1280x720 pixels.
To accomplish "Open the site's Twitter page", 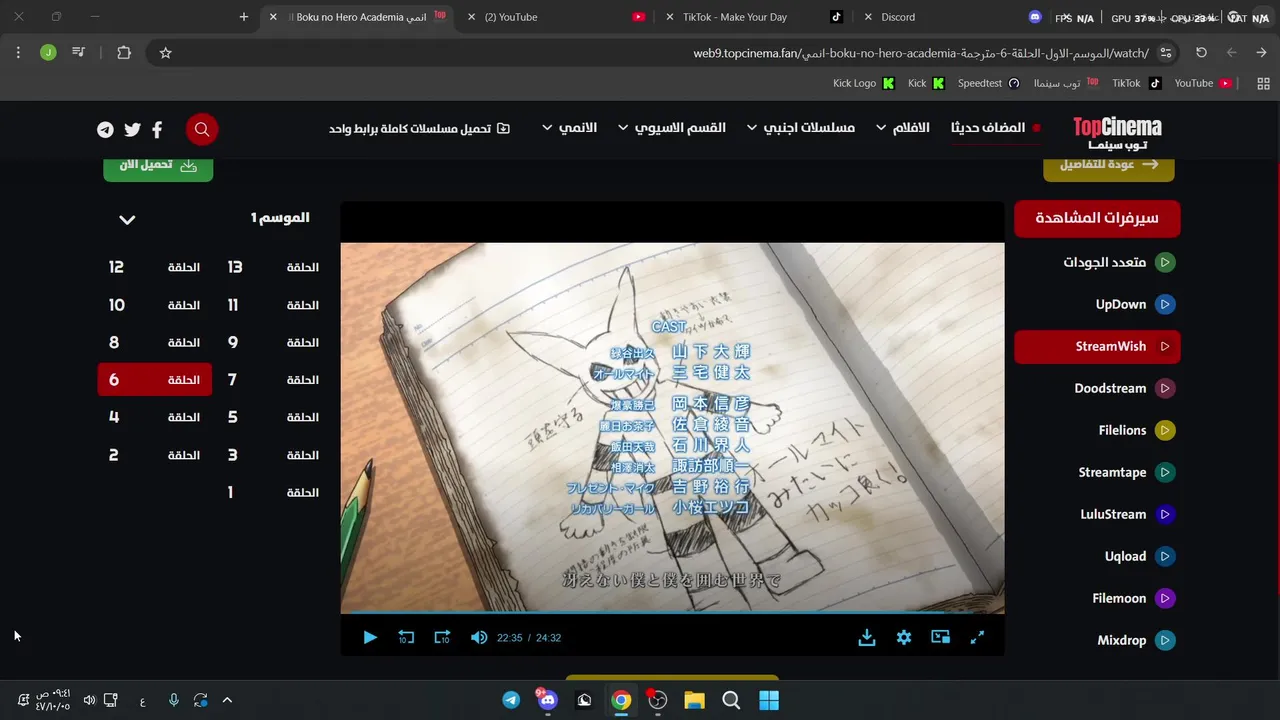I will click(x=132, y=129).
